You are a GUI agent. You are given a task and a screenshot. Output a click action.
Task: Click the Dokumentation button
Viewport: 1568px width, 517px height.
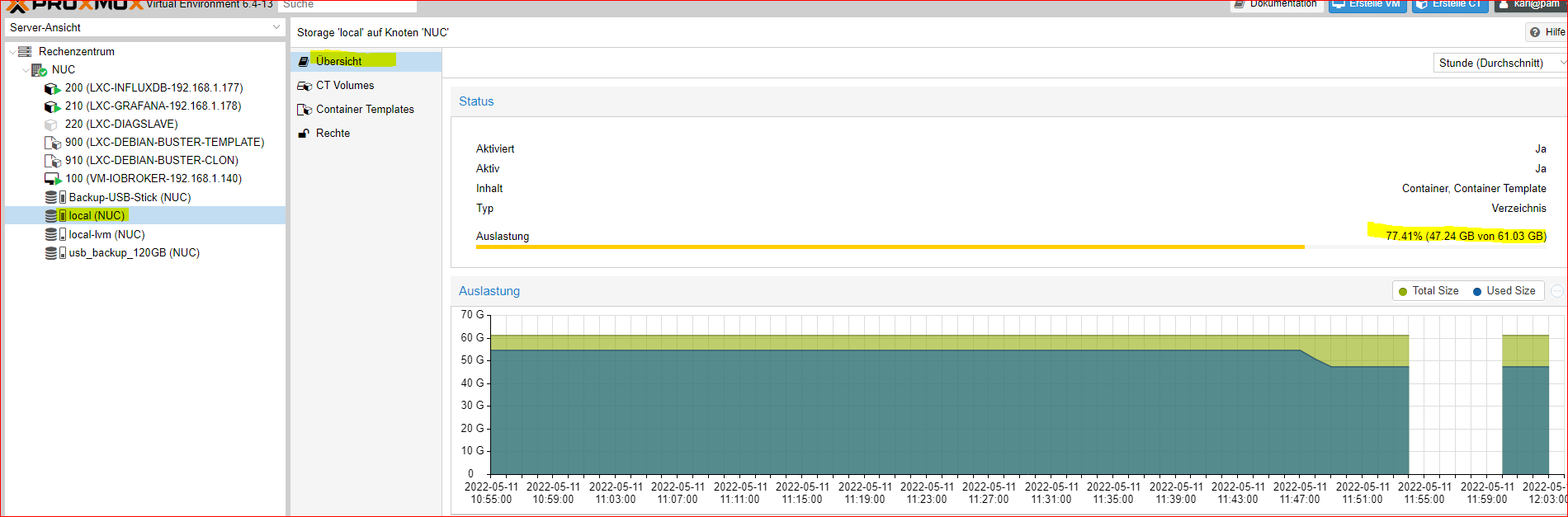pos(1277,5)
